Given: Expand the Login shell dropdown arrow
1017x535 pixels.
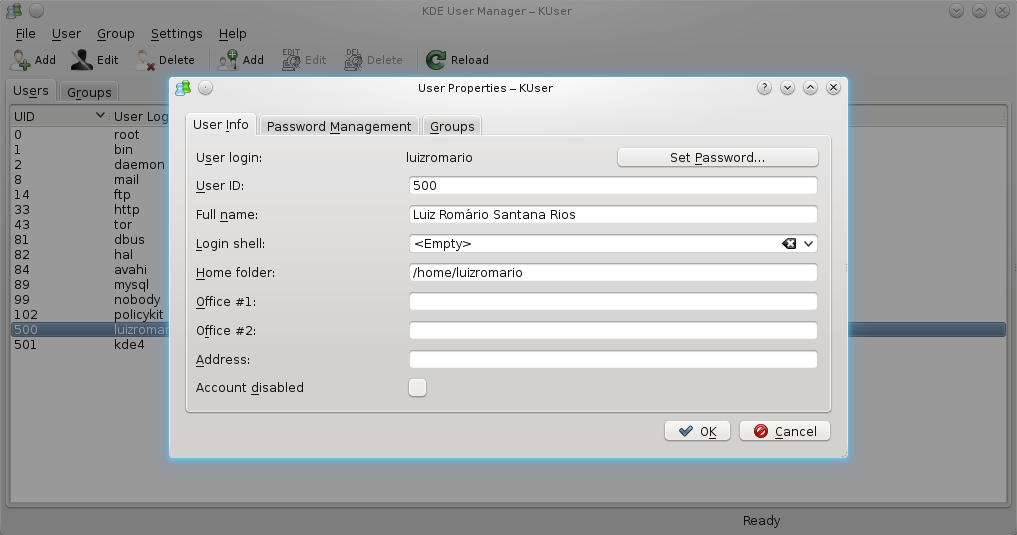Looking at the screenshot, I should [x=808, y=243].
